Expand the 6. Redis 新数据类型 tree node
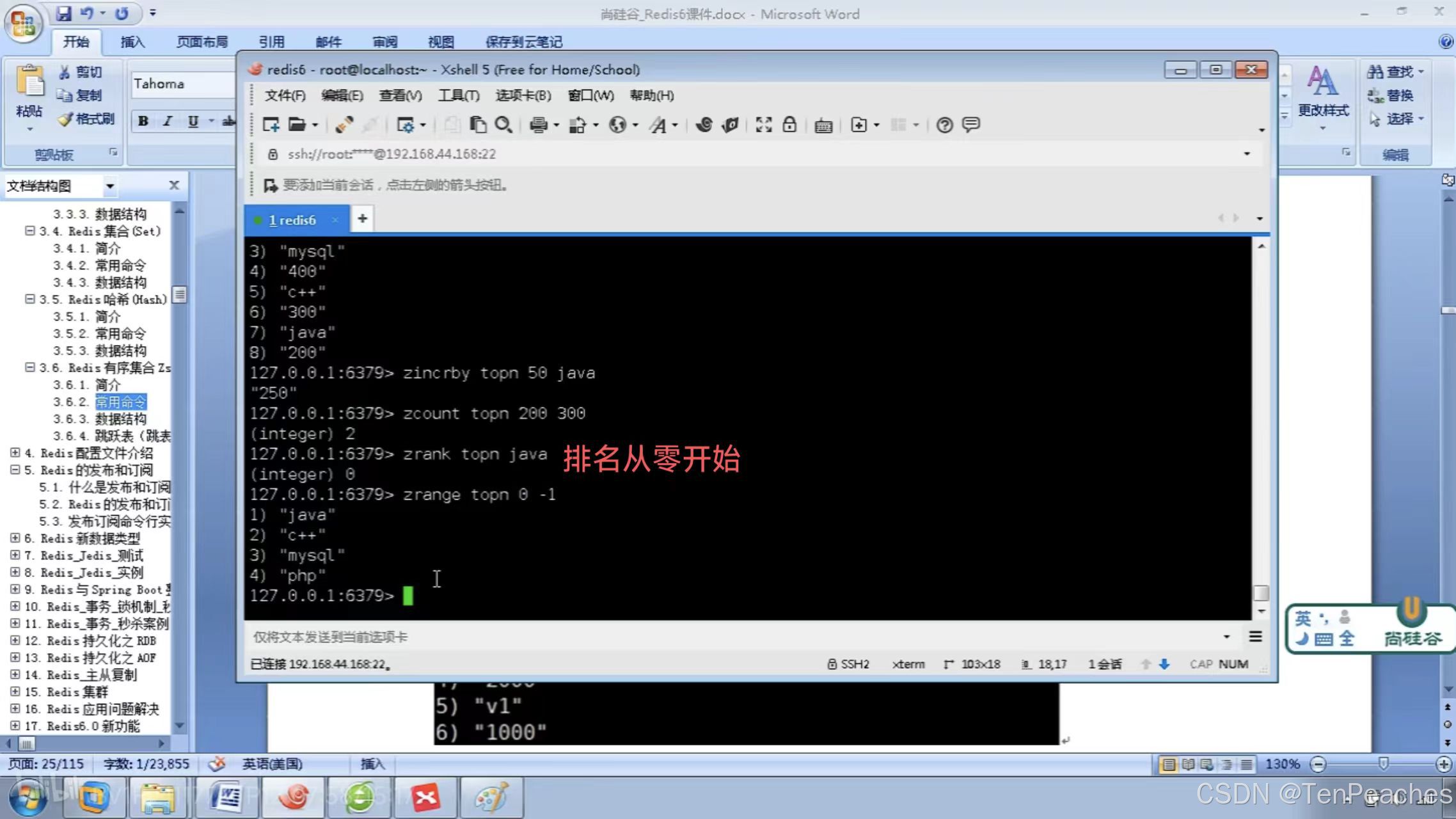This screenshot has height=819, width=1456. tap(15, 538)
